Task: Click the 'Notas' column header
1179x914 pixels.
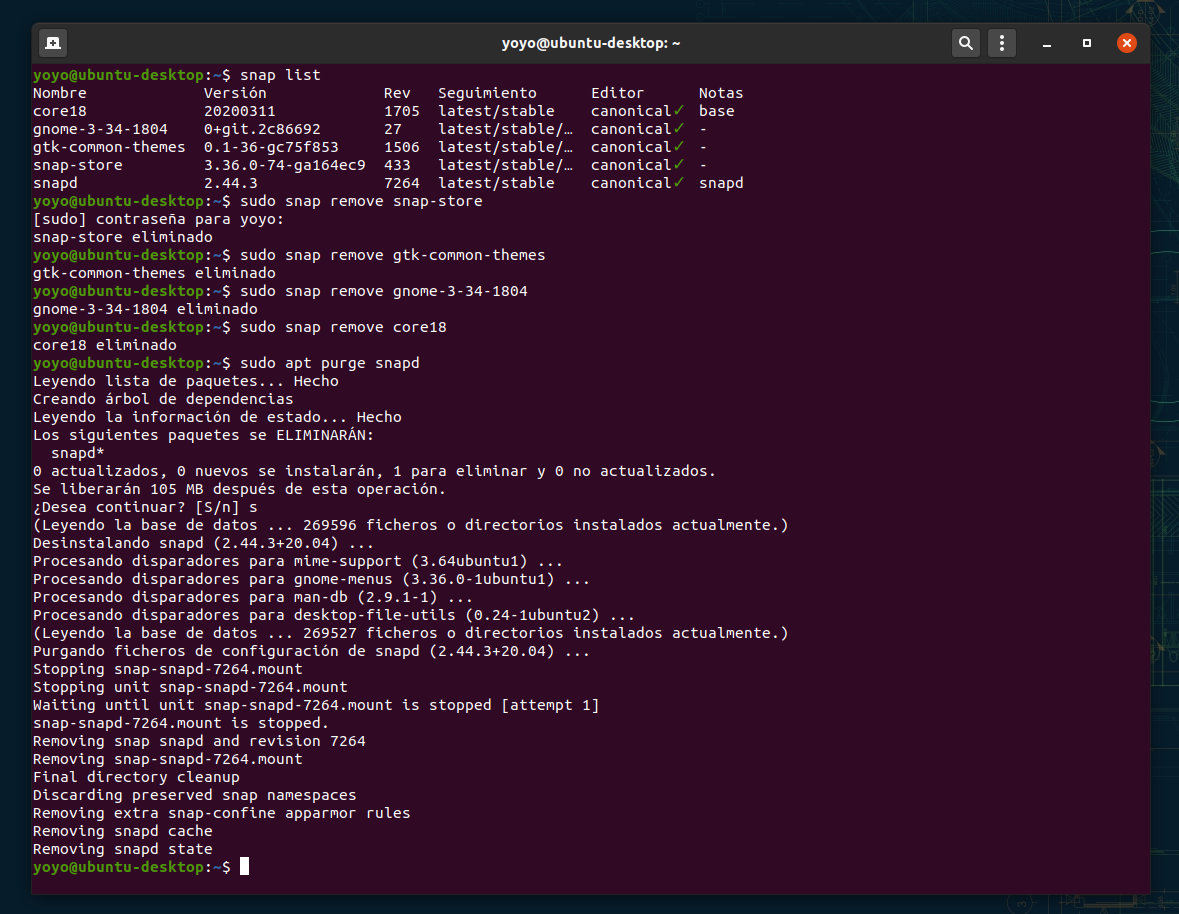Action: [x=721, y=93]
